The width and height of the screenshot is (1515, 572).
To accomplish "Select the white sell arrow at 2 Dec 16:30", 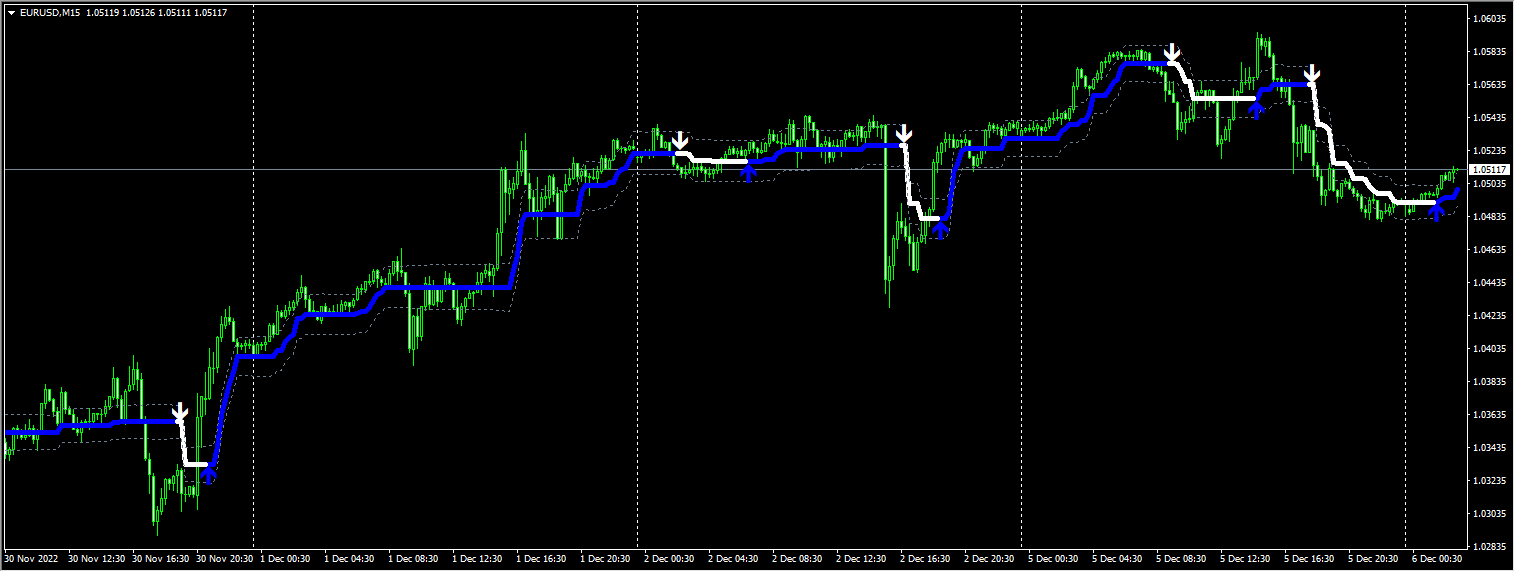I will (x=904, y=134).
